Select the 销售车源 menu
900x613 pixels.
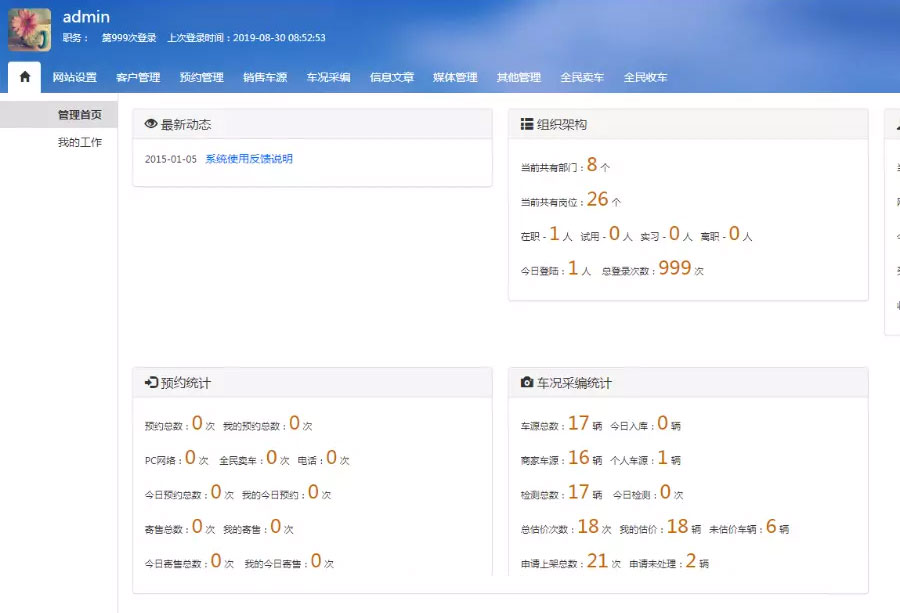pyautogui.click(x=265, y=78)
